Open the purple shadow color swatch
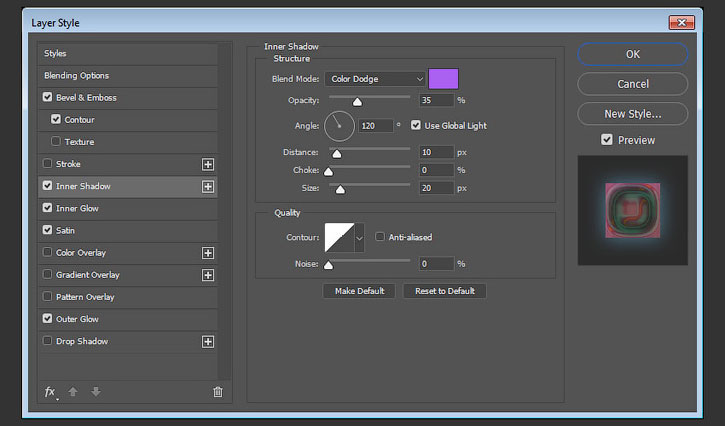The width and height of the screenshot is (725, 426). (443, 79)
